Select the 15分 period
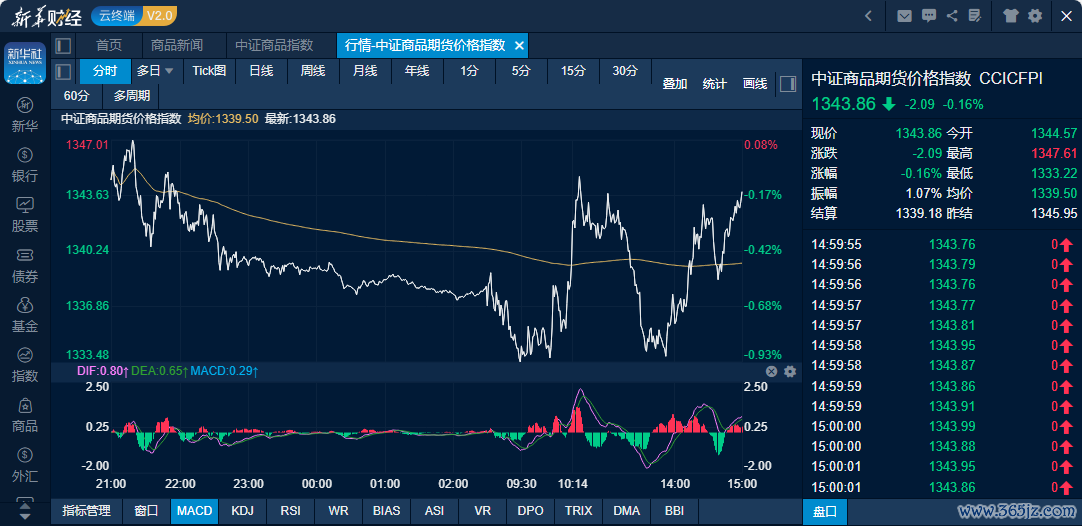Viewport: 1082px width, 526px height. coord(573,70)
